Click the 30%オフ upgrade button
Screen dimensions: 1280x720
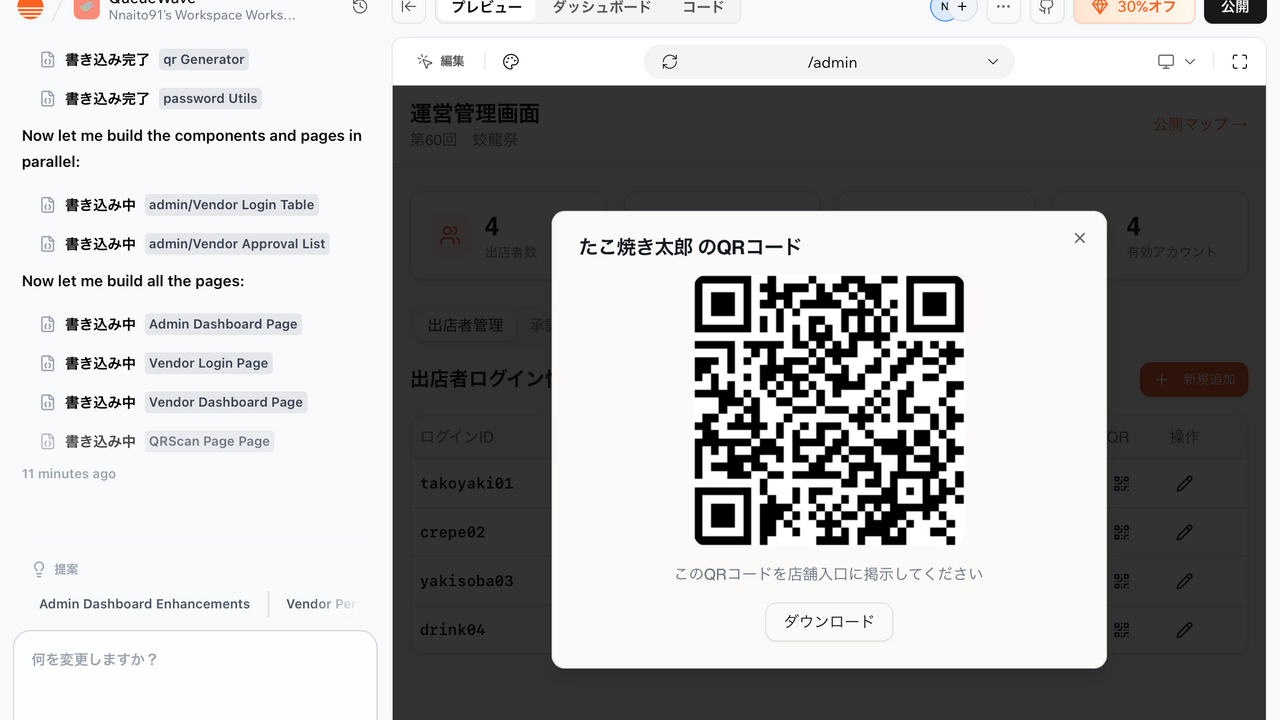[1134, 7]
